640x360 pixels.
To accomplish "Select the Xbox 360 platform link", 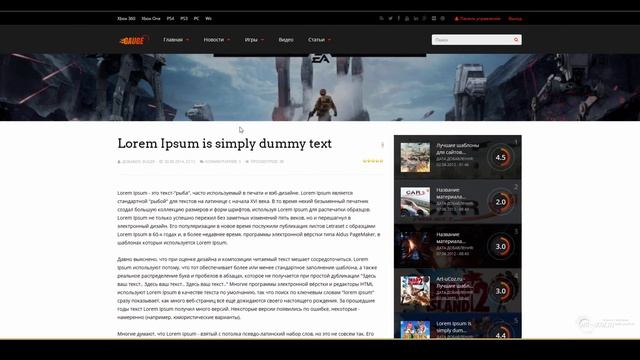I will pos(126,18).
